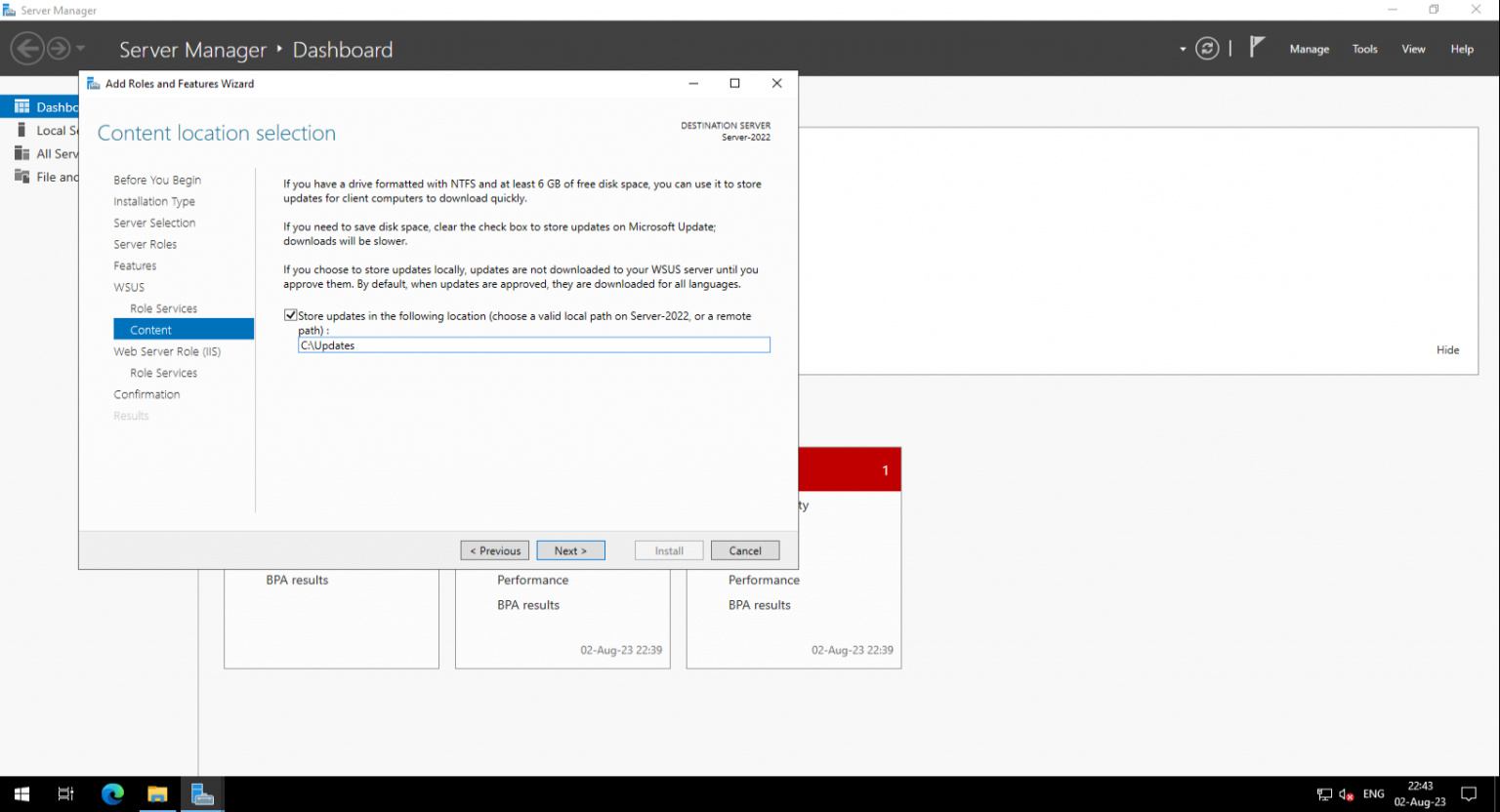
Task: Open the Dashboard icon in Server Manager sidebar
Action: tap(21, 106)
